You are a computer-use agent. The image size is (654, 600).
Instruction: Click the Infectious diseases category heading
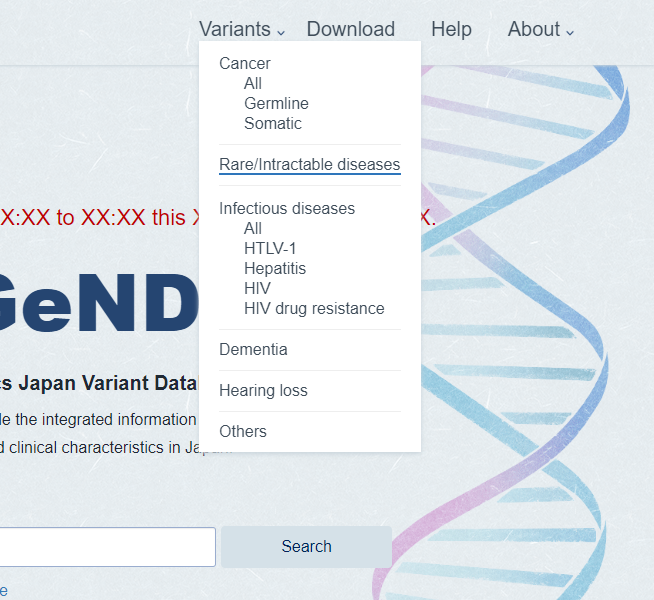[287, 209]
